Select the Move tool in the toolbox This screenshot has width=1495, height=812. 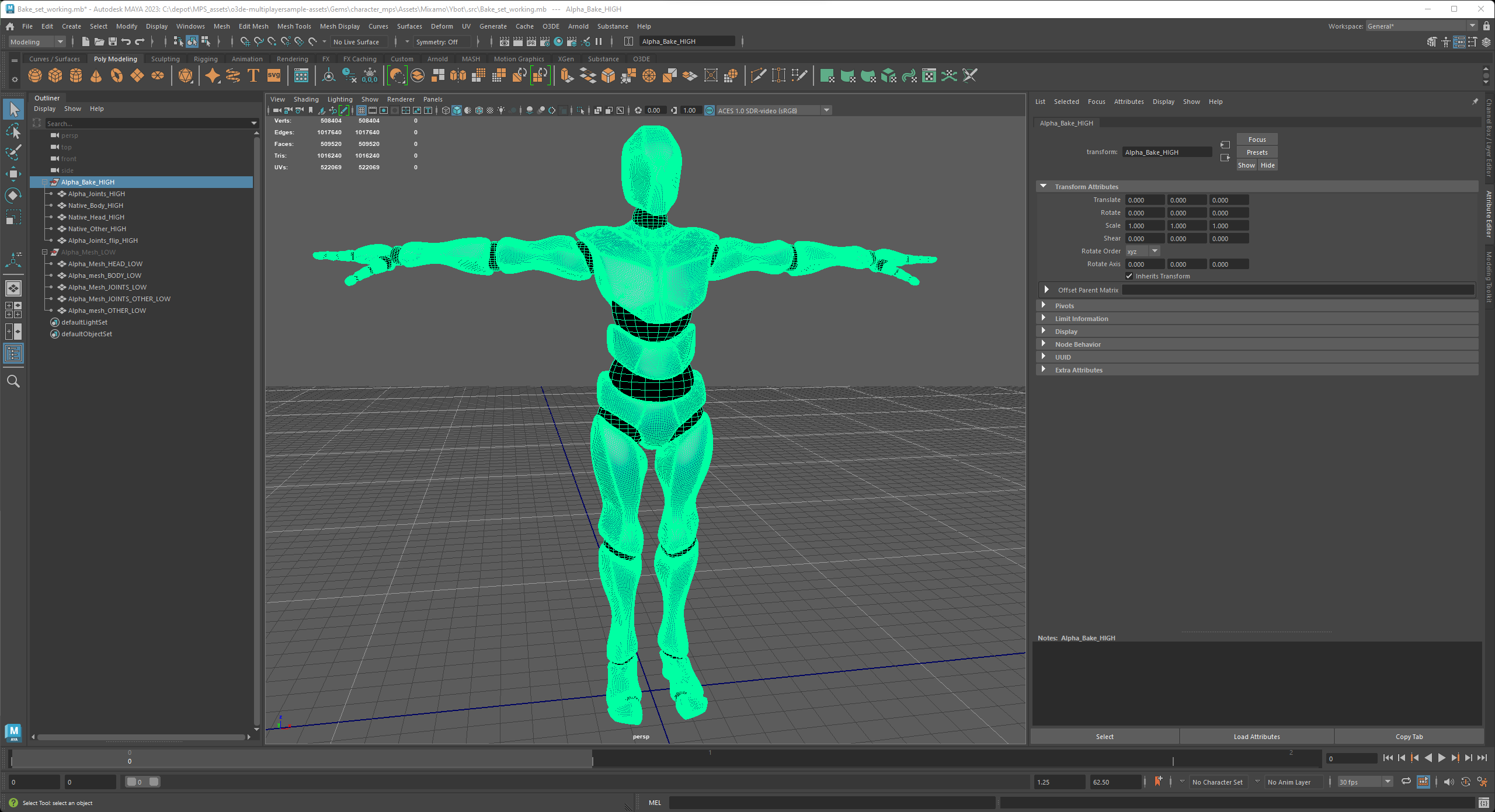pos(13,174)
